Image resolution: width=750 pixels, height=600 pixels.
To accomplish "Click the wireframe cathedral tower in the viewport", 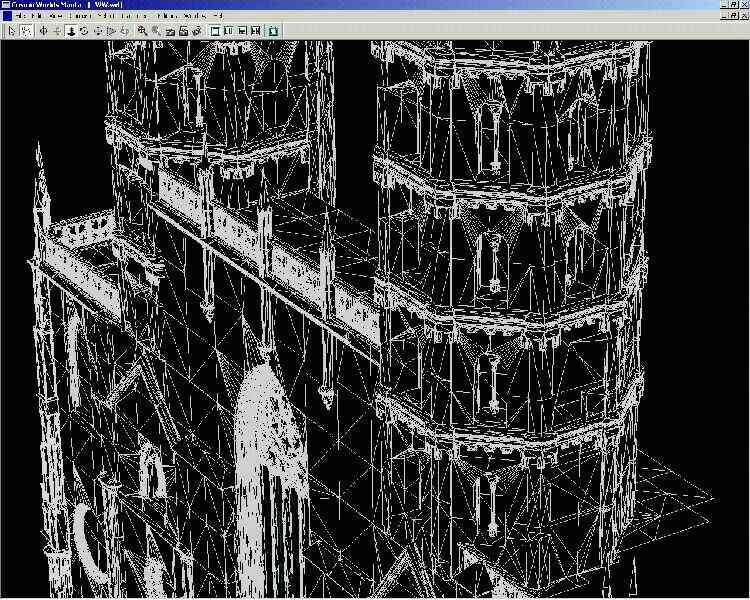I will coord(500,300).
